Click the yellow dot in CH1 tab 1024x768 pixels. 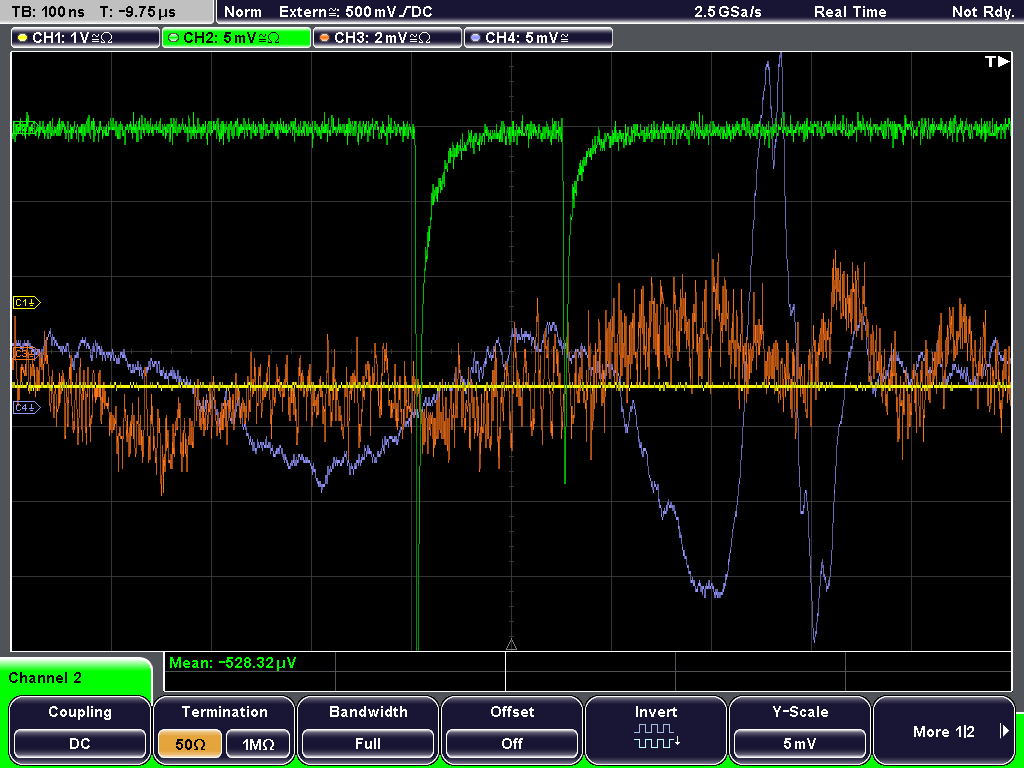pyautogui.click(x=23, y=38)
